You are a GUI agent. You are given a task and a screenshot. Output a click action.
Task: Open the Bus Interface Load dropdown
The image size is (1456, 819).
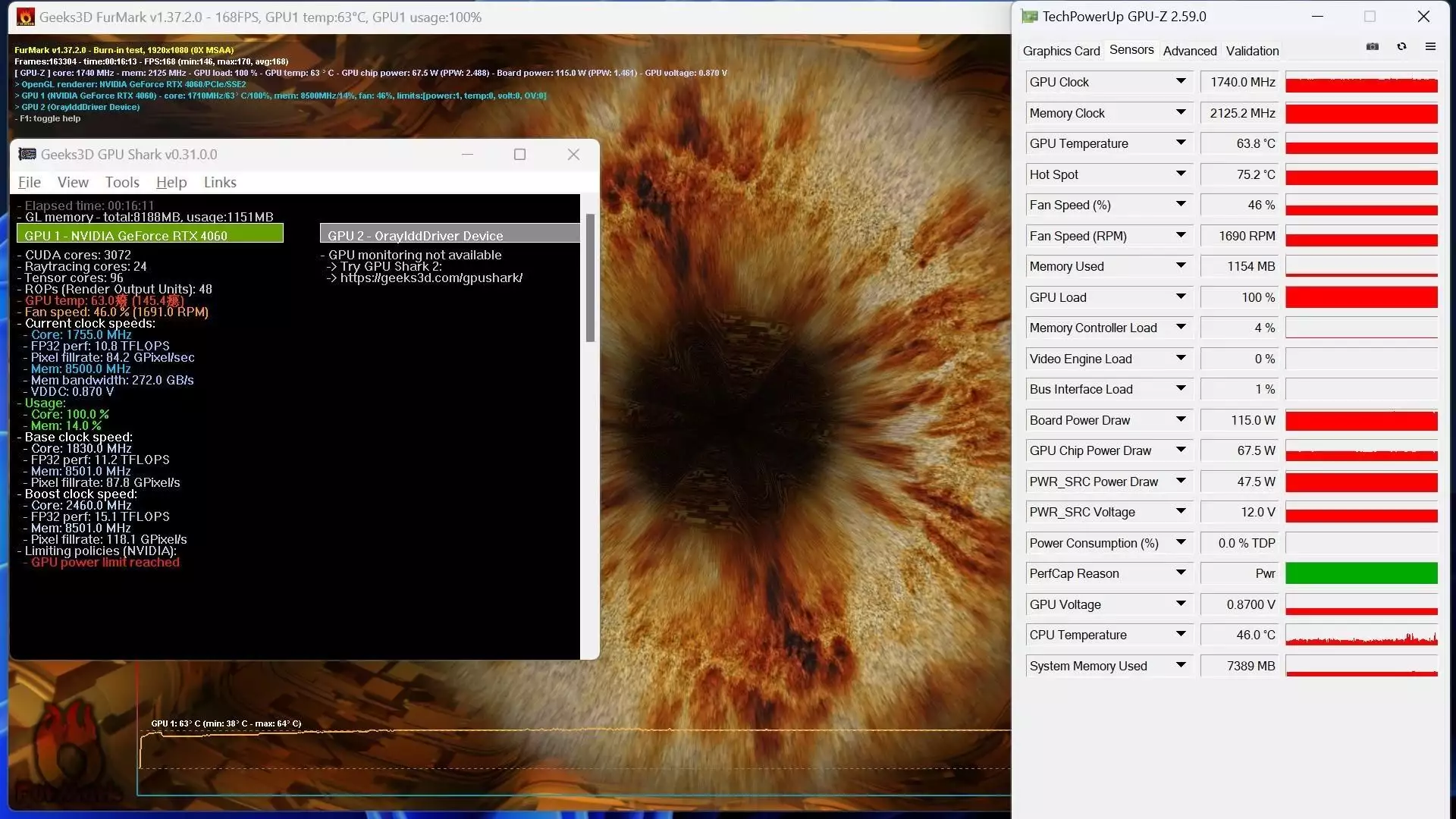1181,388
